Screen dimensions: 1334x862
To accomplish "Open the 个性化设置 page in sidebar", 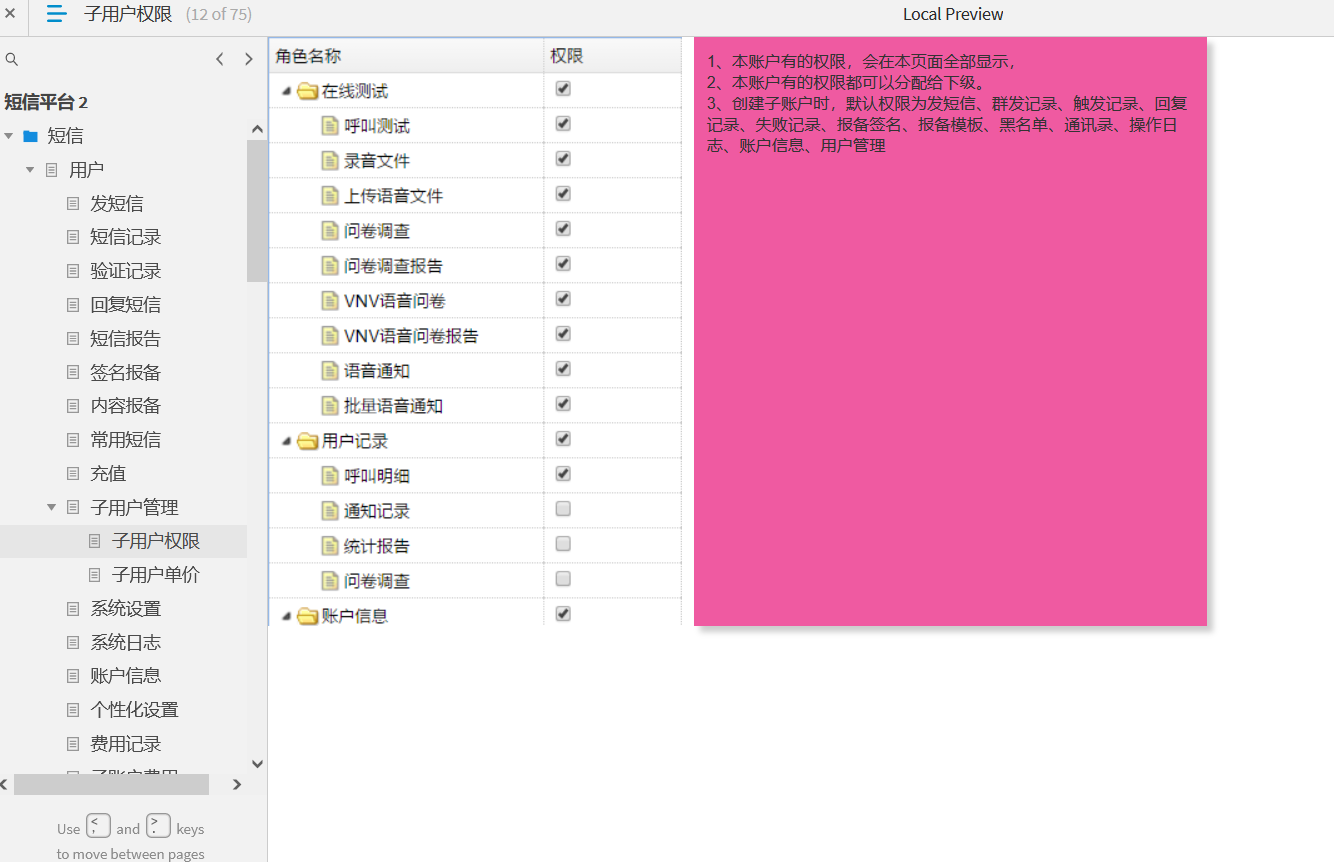I will [x=135, y=710].
